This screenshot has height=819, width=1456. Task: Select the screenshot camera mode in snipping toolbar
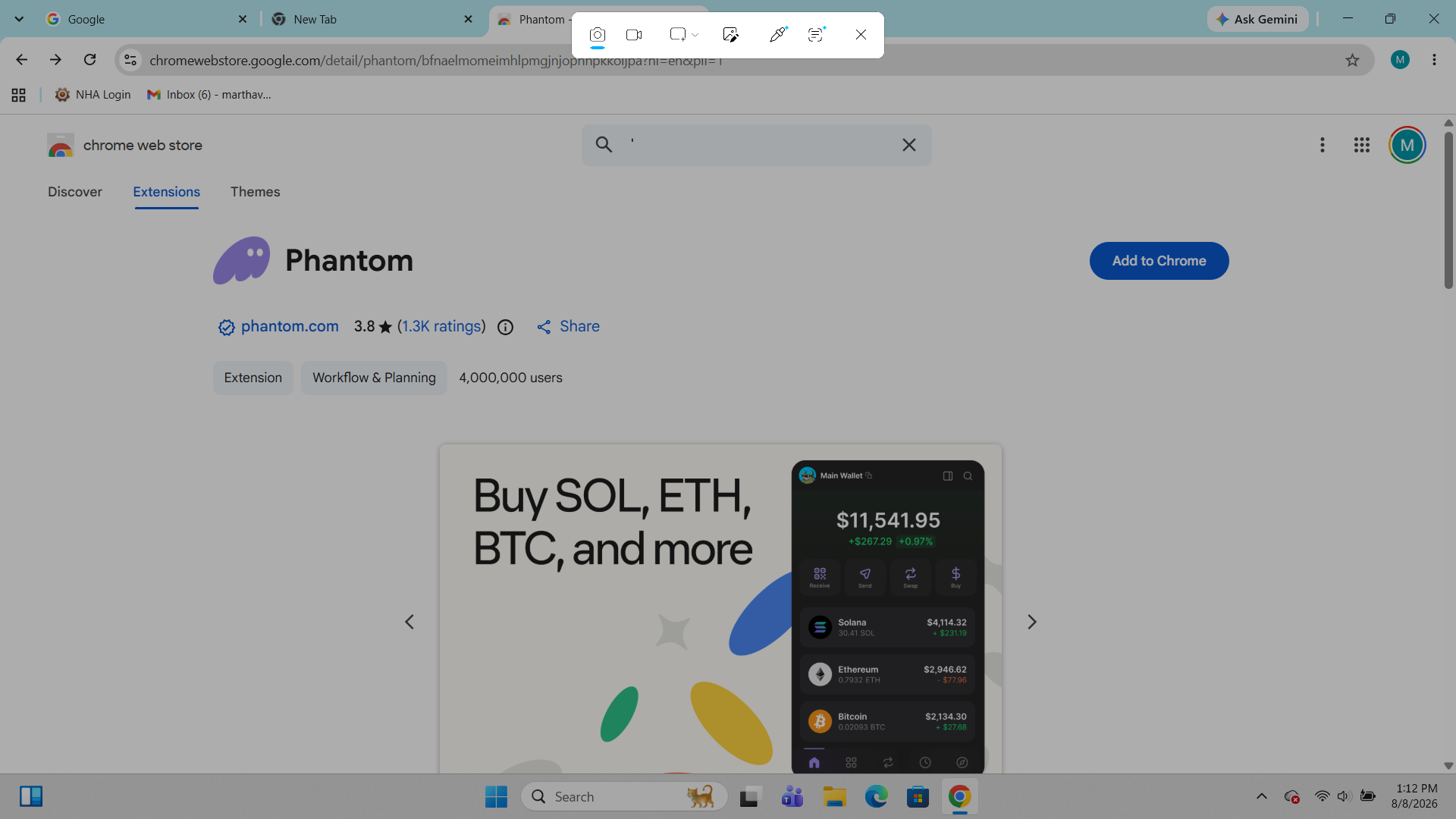coord(597,35)
